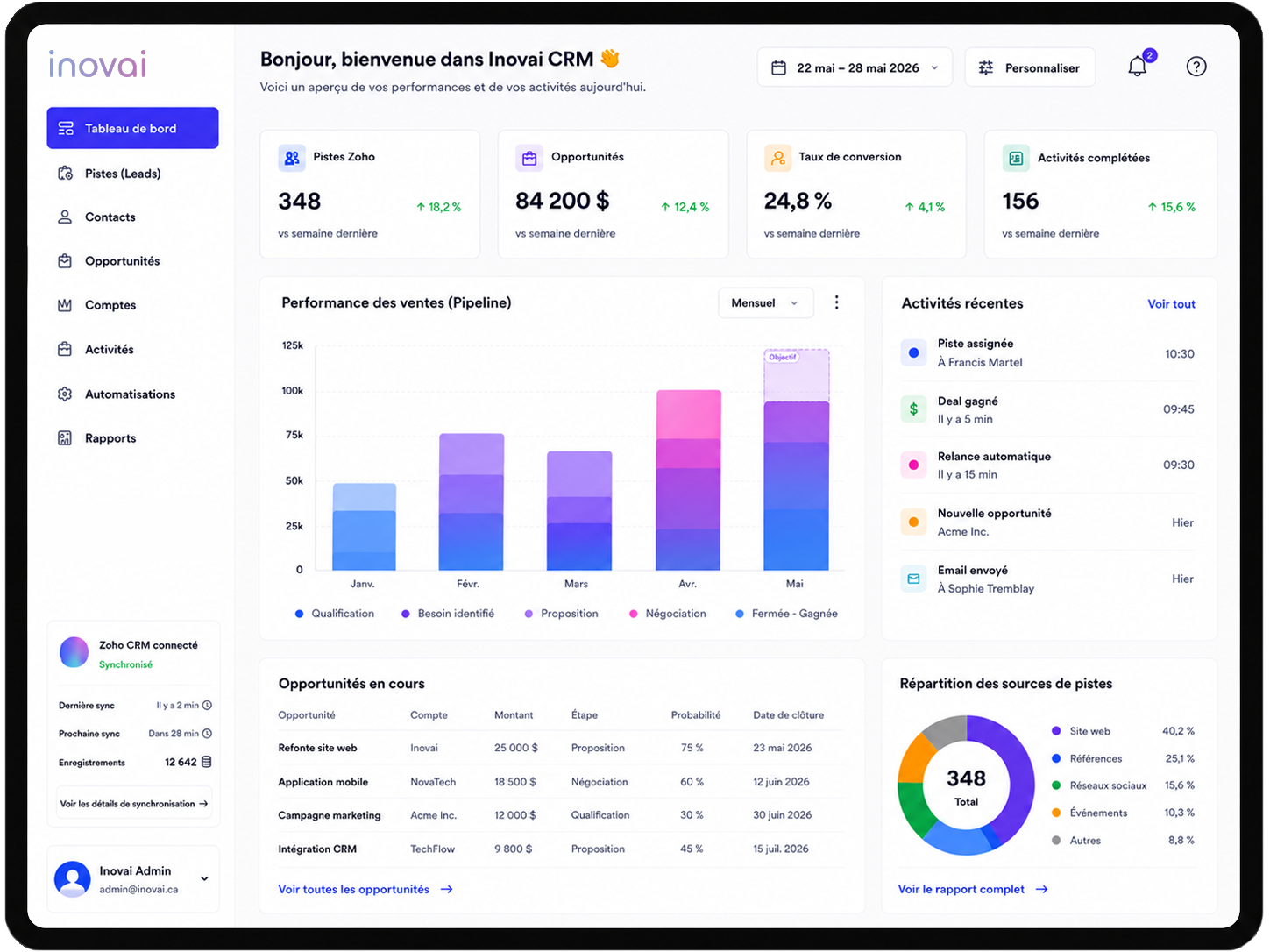
Task: Toggle Besoin identifié series in legend
Action: [448, 614]
